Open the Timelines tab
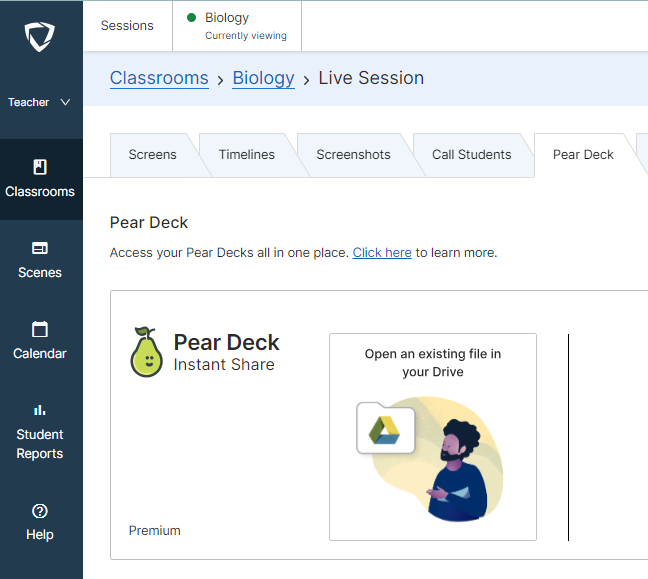This screenshot has width=648, height=579. tap(247, 155)
